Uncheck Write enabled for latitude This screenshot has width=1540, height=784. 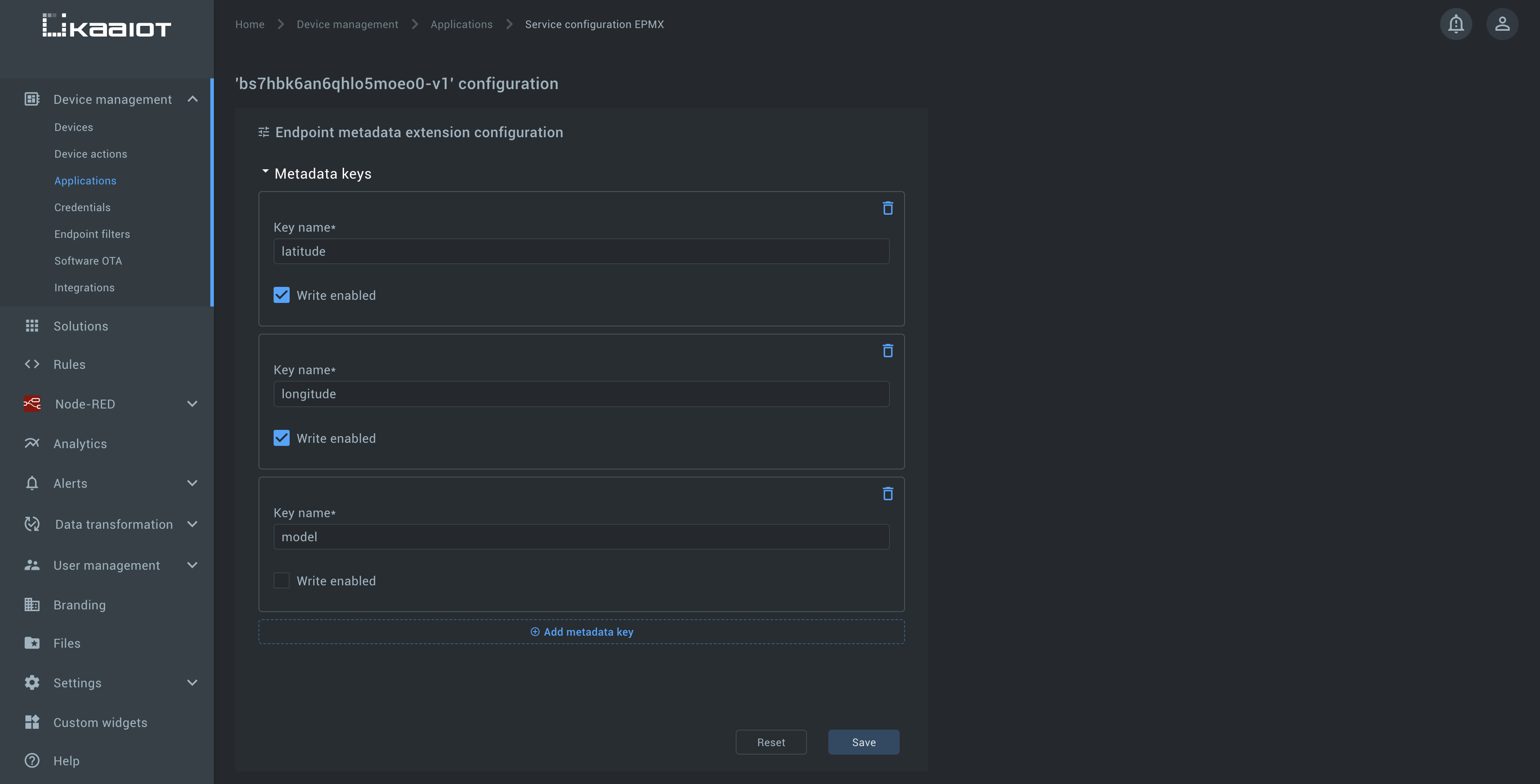point(282,295)
